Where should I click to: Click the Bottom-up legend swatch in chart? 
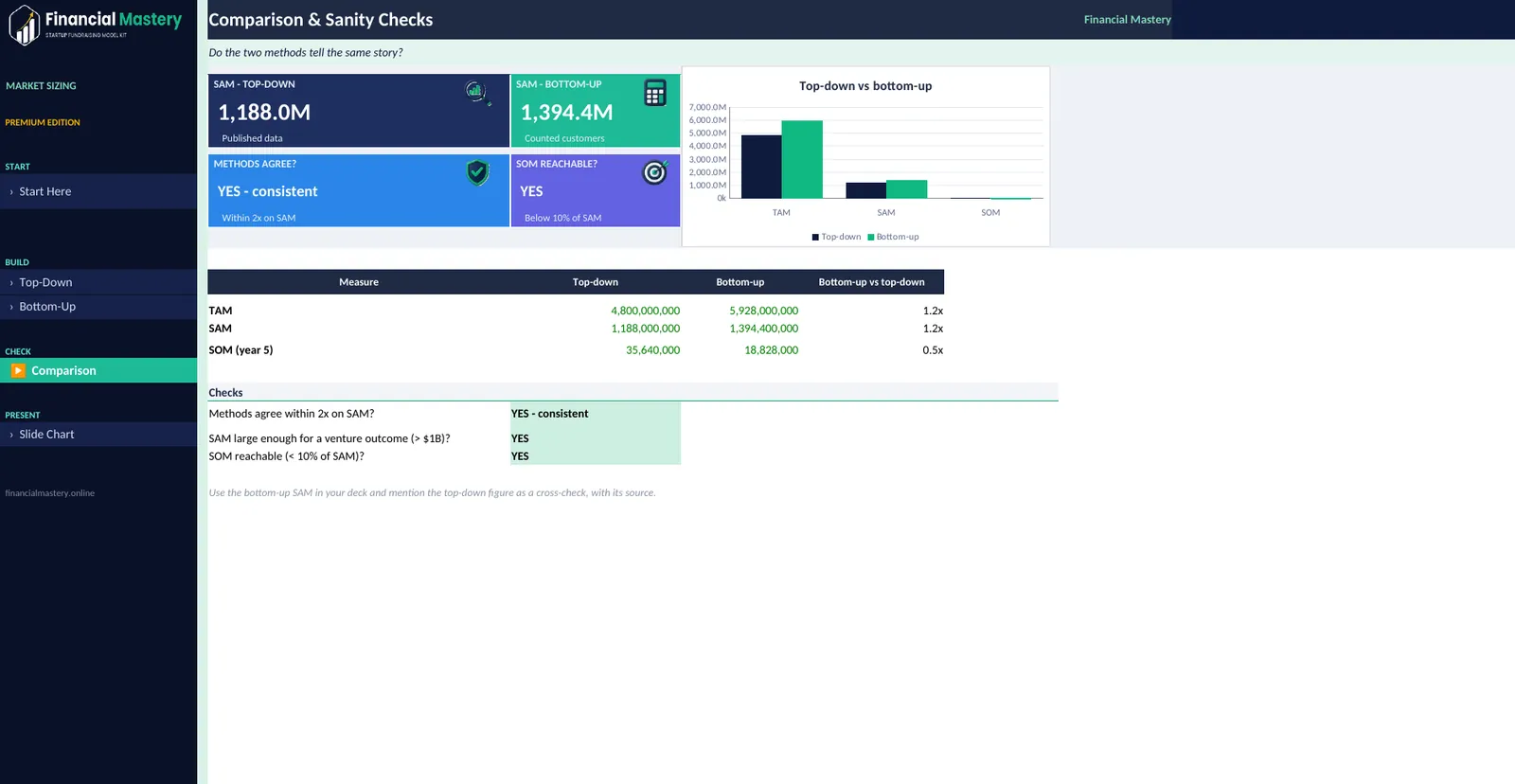point(870,238)
